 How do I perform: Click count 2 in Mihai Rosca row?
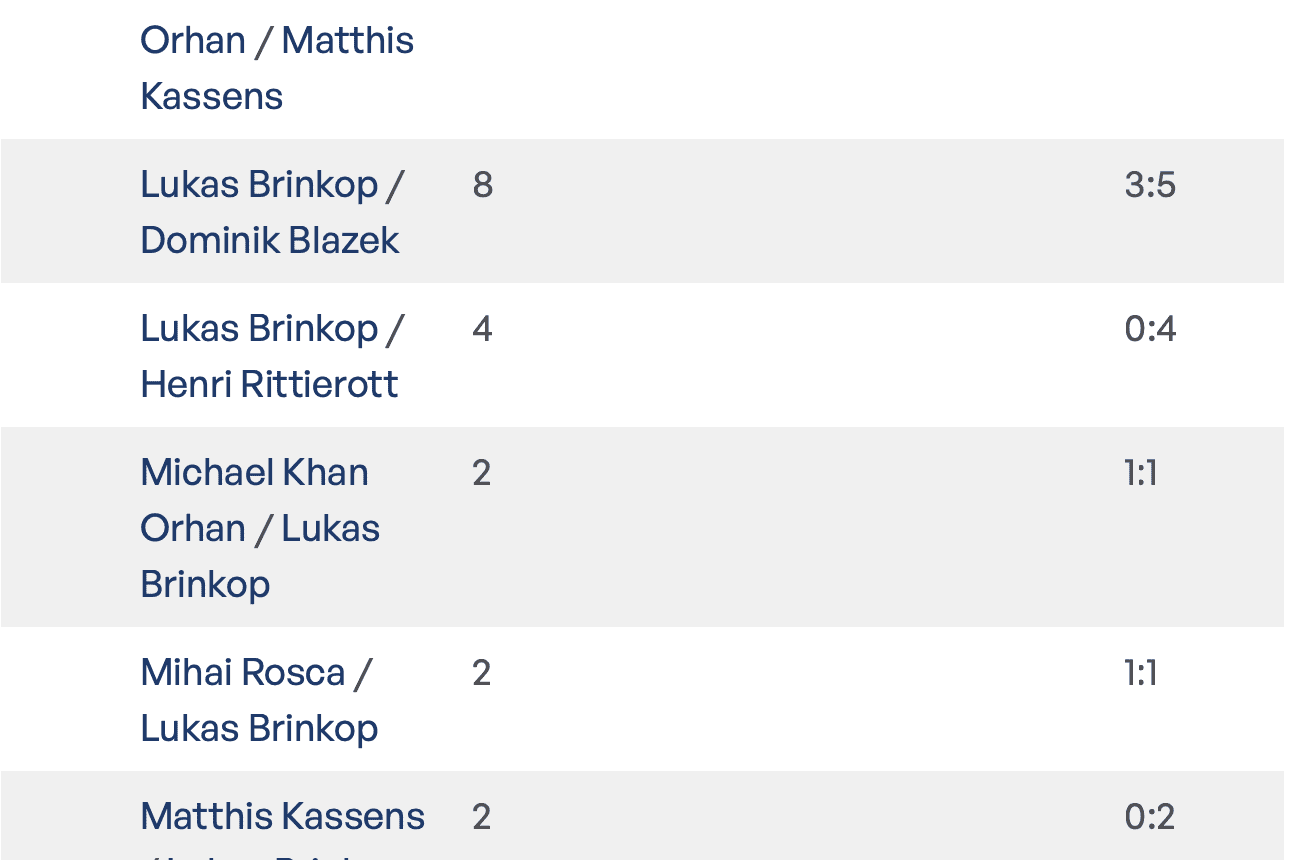click(482, 673)
